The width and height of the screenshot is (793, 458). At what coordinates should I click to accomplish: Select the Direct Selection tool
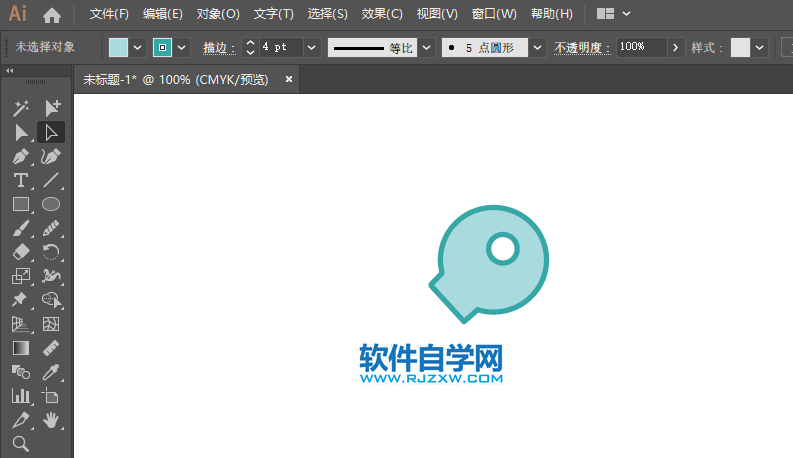[51, 132]
